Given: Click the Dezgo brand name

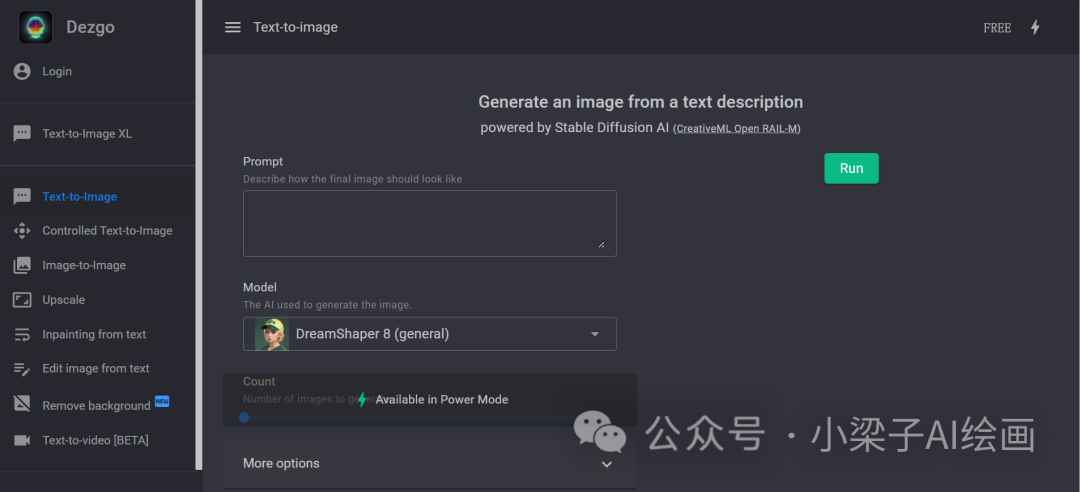Looking at the screenshot, I should coord(90,28).
